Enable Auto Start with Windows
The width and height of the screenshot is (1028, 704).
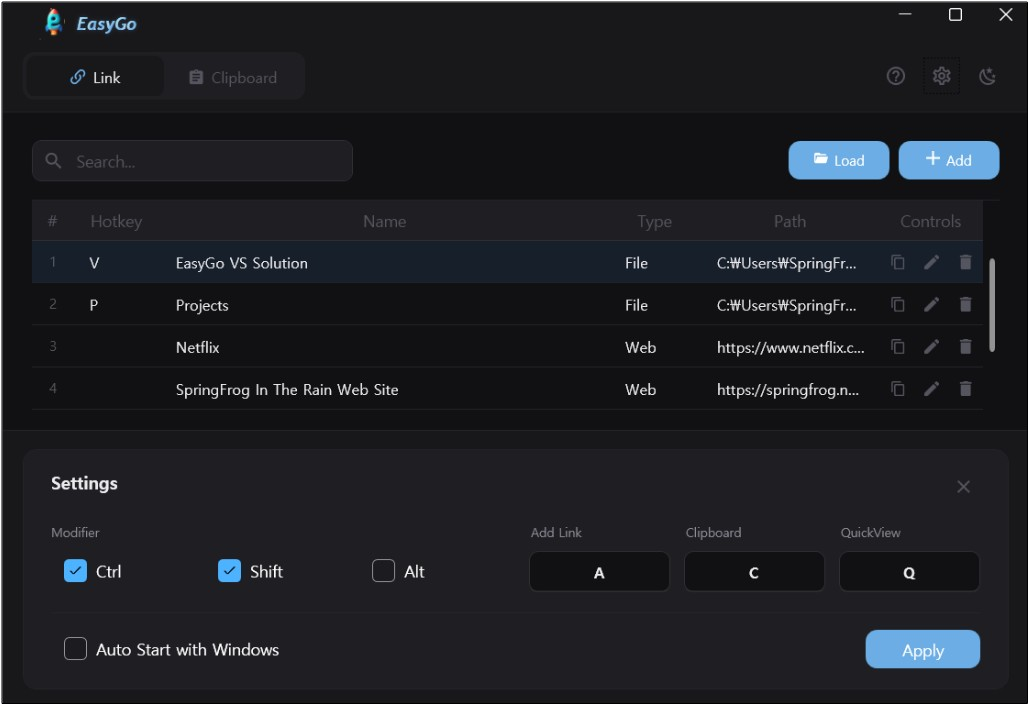(75, 649)
